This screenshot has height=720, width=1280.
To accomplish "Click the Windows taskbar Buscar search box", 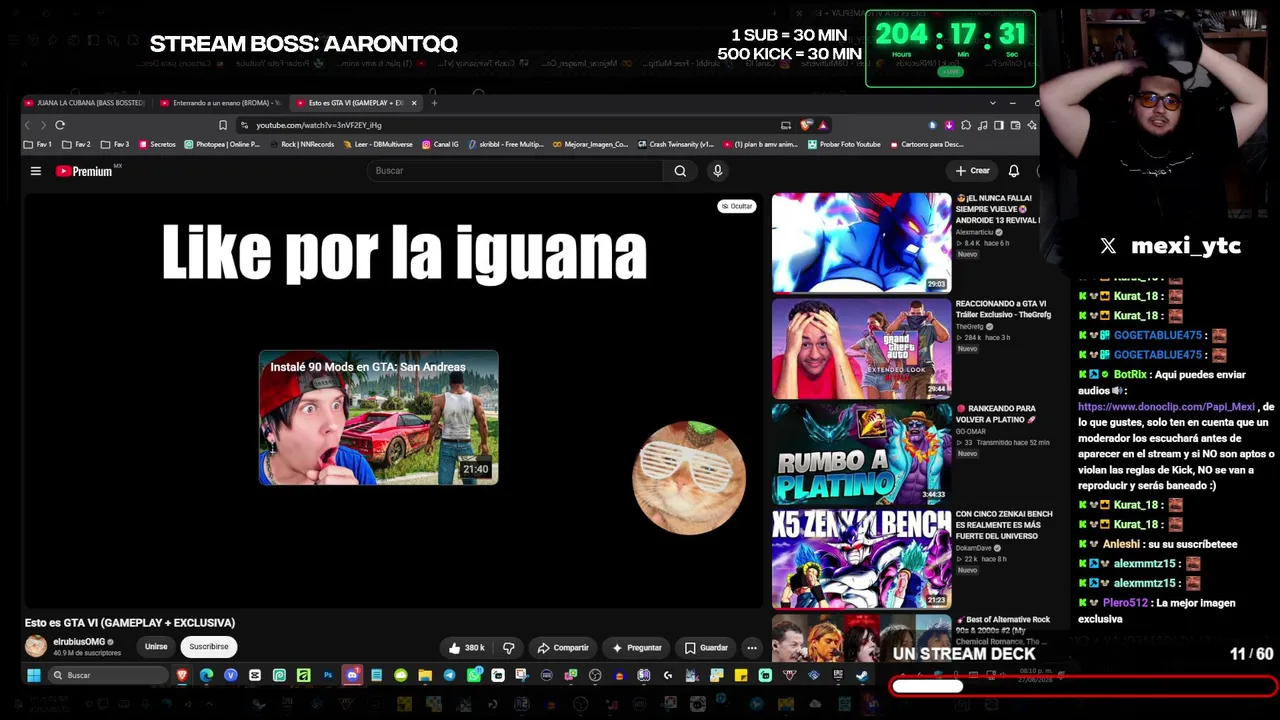I will pyautogui.click(x=107, y=676).
